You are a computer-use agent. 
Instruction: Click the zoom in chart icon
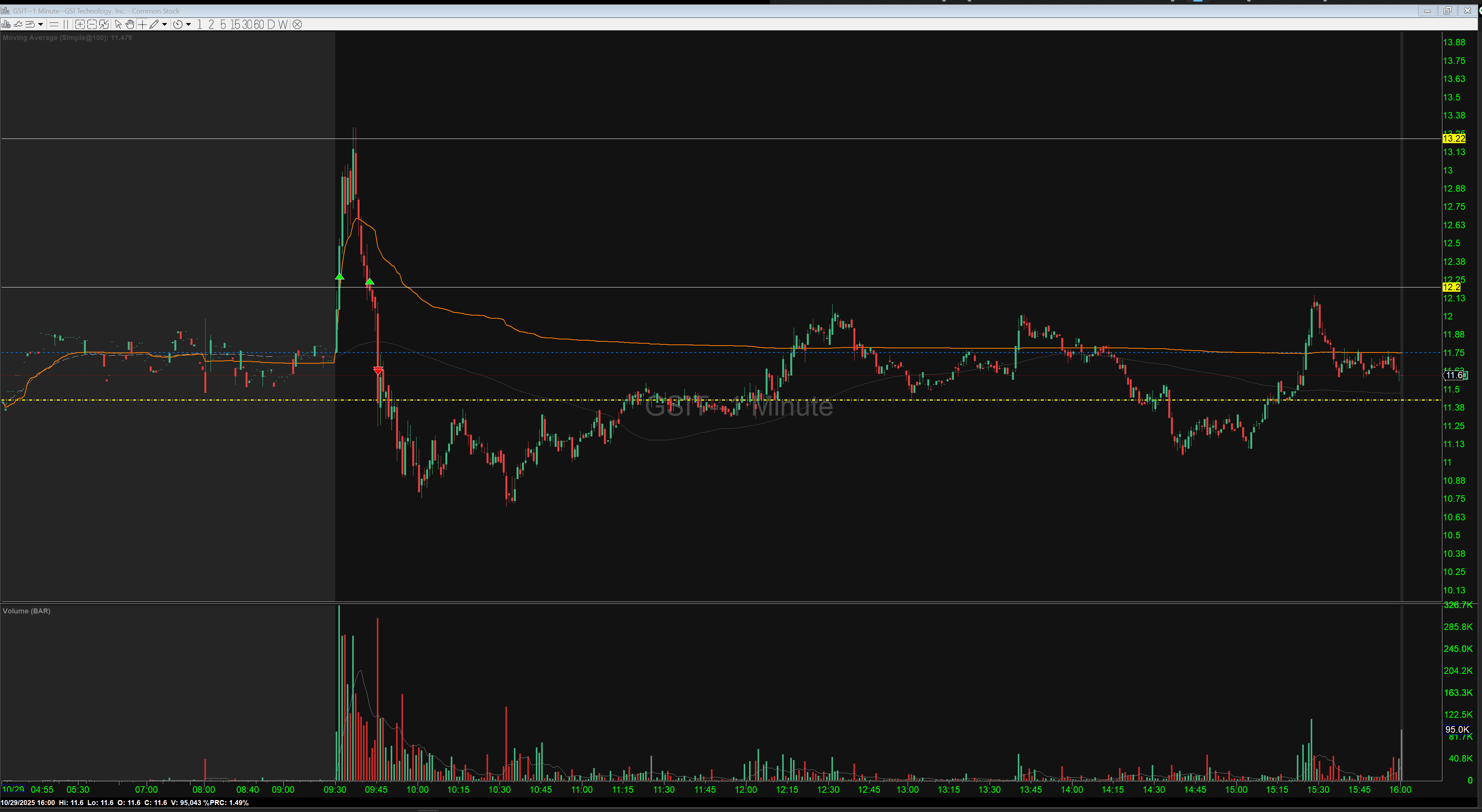[80, 24]
